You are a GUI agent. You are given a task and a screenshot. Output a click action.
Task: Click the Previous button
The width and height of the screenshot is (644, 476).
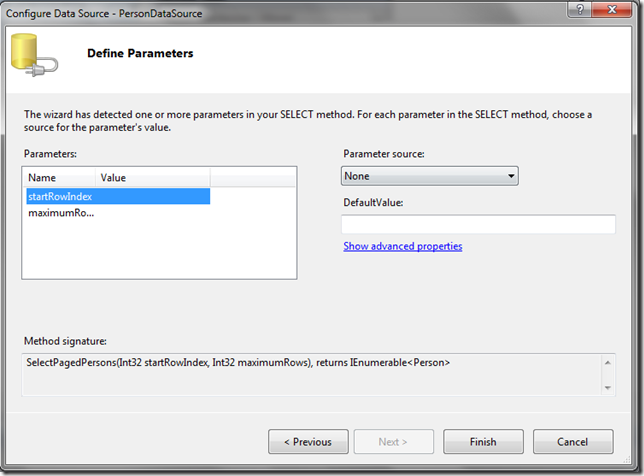point(308,442)
